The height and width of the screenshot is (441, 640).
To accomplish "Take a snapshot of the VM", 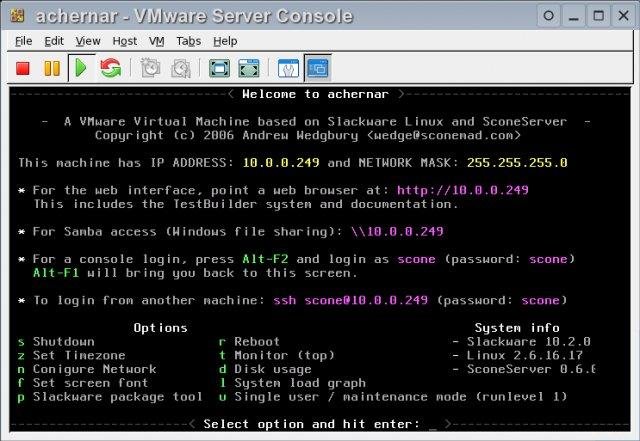I will tap(150, 68).
